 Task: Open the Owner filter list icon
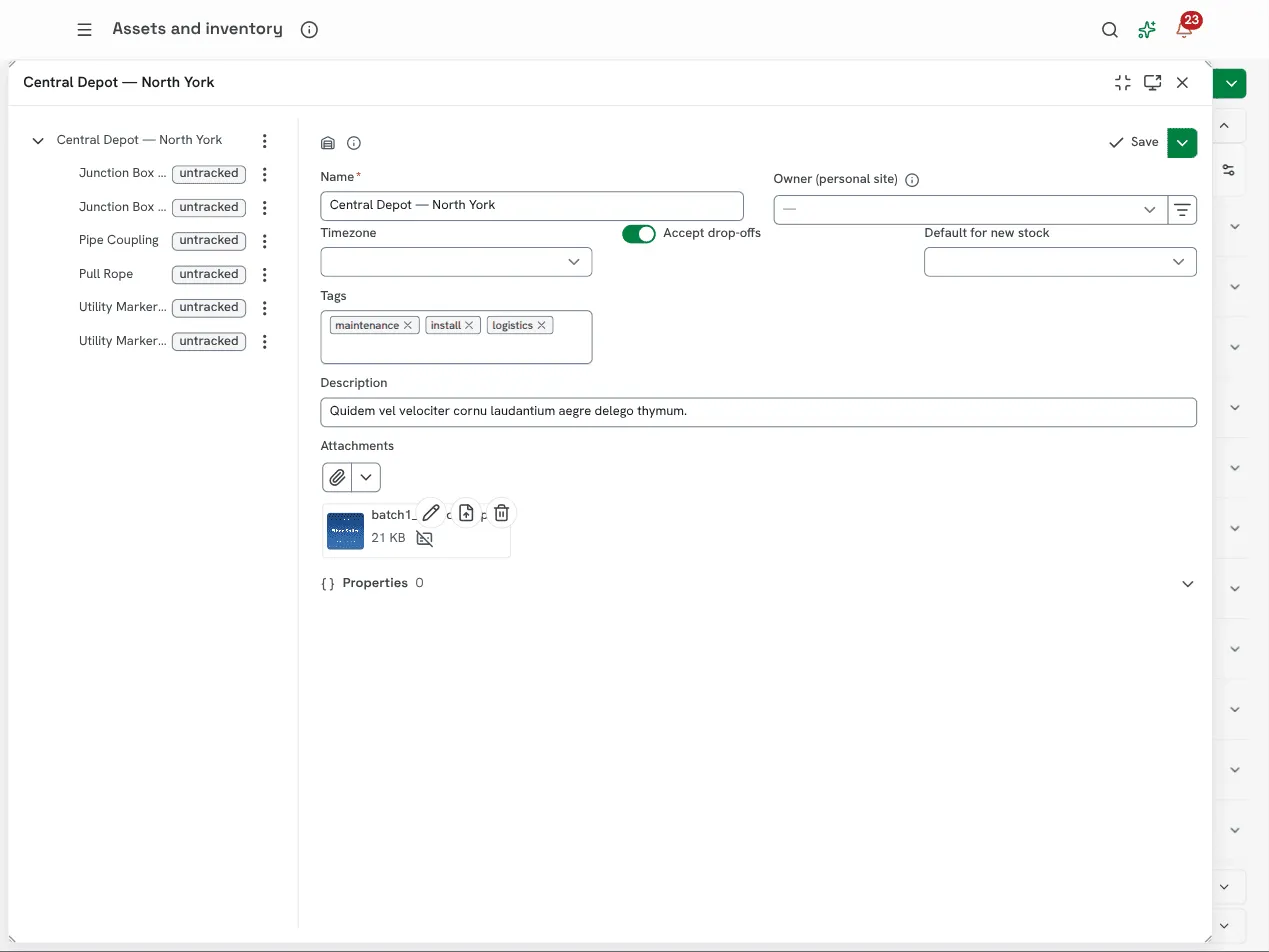tap(1182, 210)
